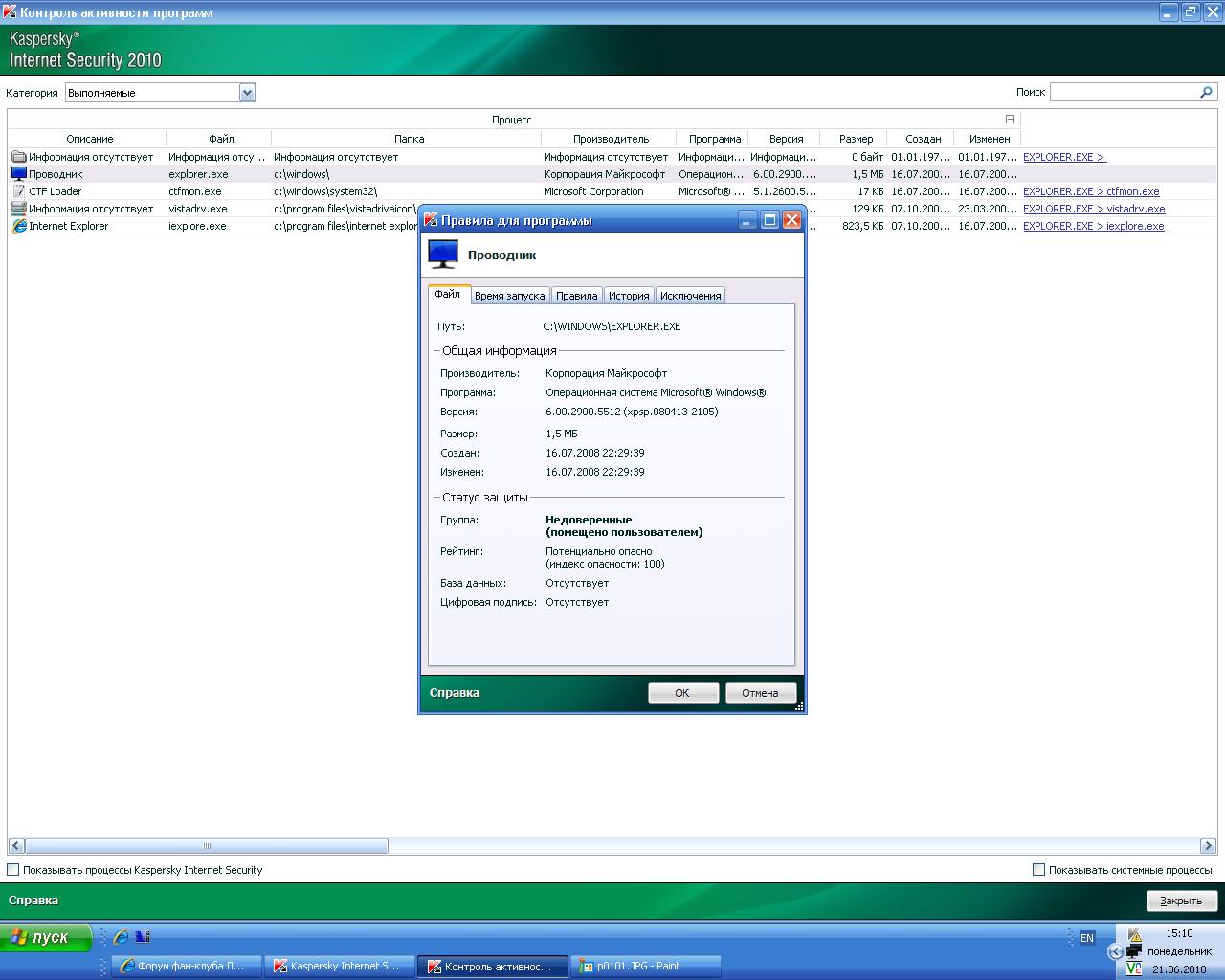Screen dimensions: 1225x980
Task: Click the green V tray icon
Action: point(1134,969)
